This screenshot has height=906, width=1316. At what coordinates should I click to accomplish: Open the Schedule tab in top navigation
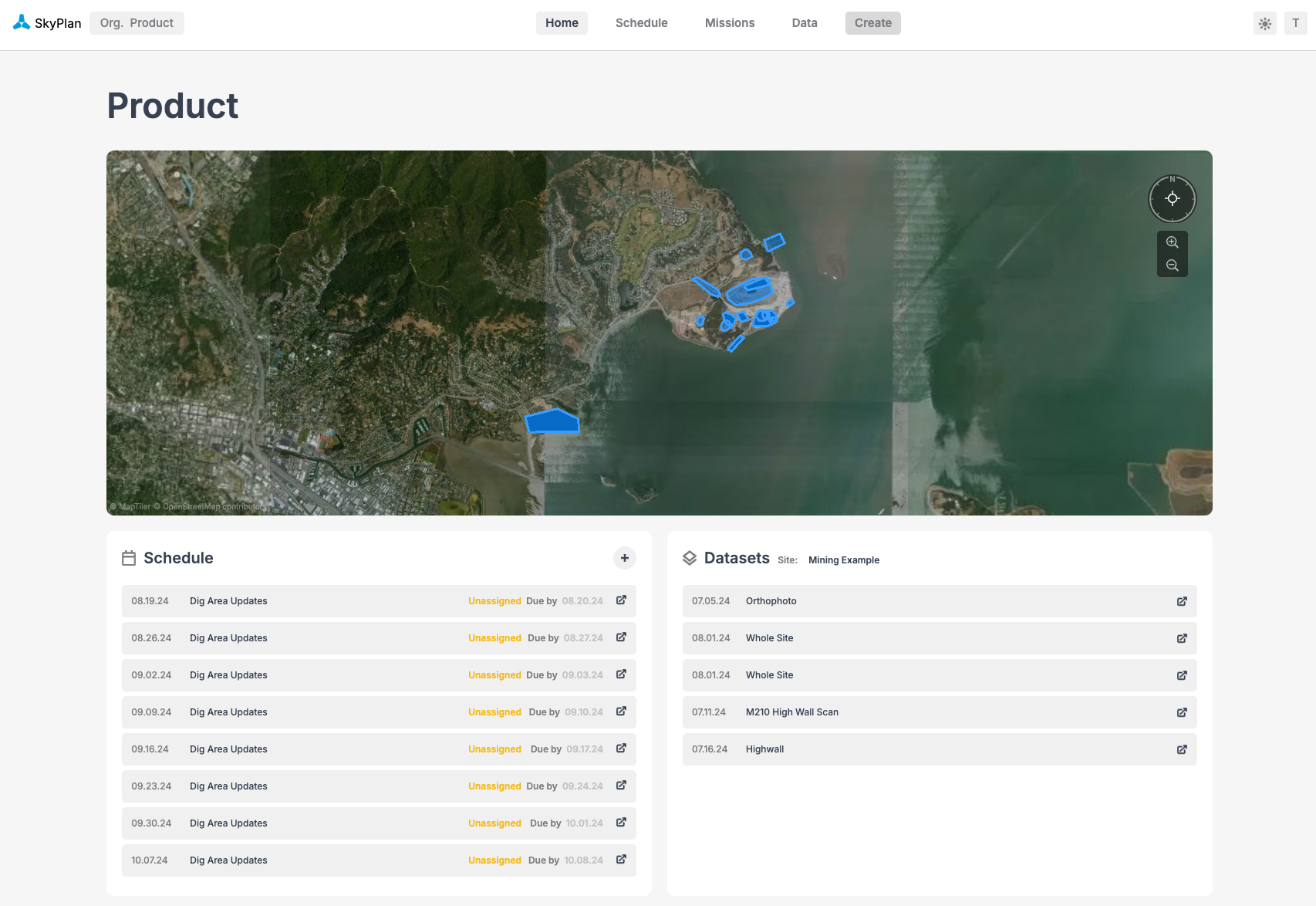pos(642,23)
